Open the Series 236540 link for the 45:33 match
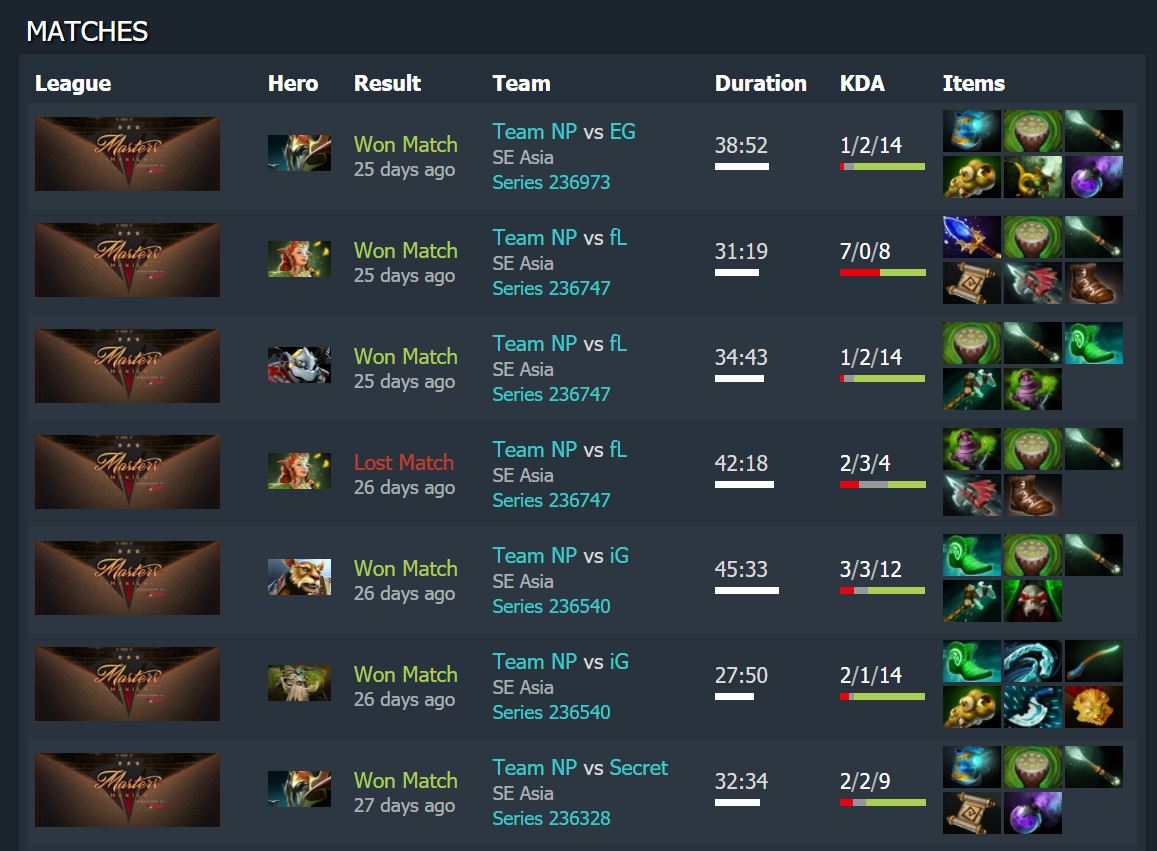Image resolution: width=1157 pixels, height=851 pixels. (551, 607)
